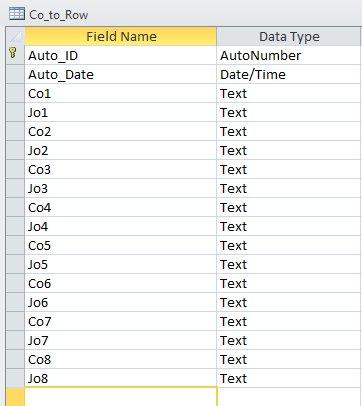Select the Auto_ID field name cell
The width and height of the screenshot is (362, 406).
(x=121, y=55)
